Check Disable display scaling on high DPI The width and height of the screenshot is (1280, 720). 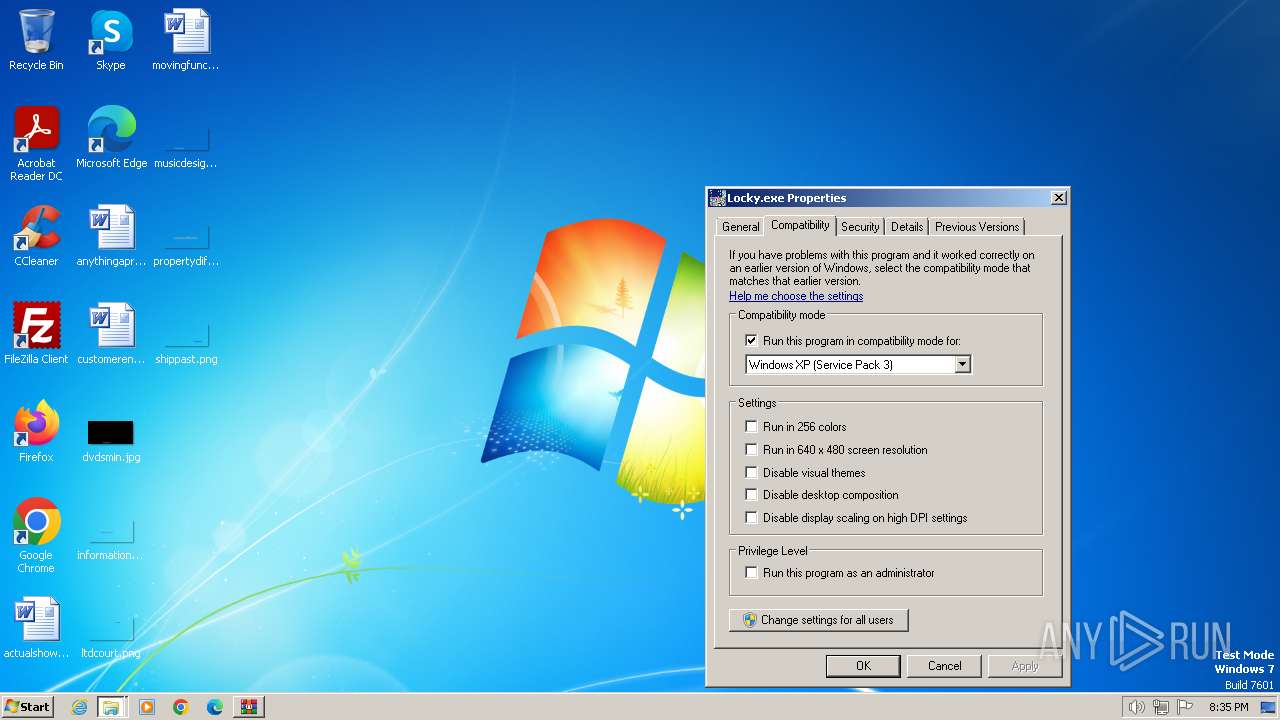752,518
